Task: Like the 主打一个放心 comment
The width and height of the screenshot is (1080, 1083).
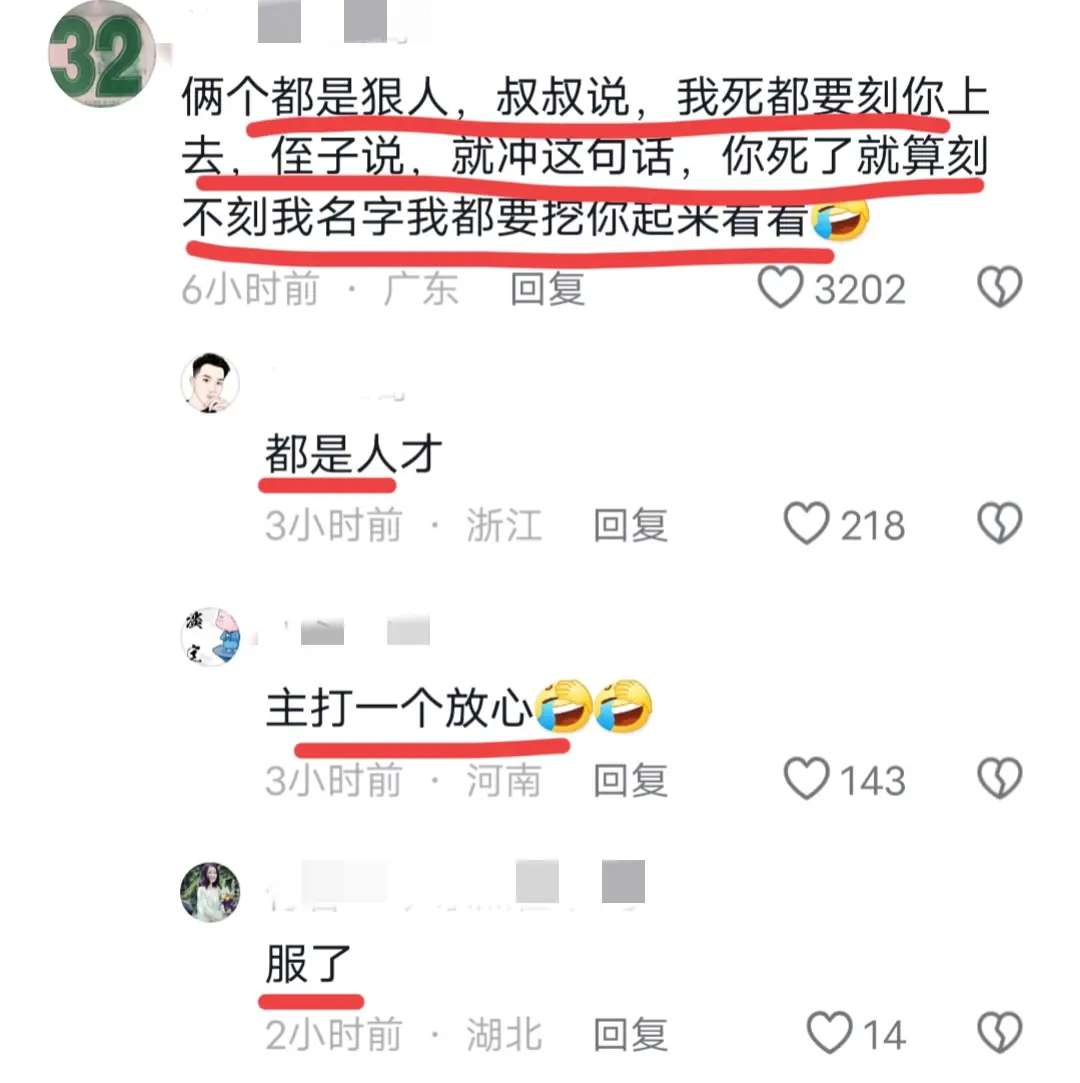Action: pos(806,779)
